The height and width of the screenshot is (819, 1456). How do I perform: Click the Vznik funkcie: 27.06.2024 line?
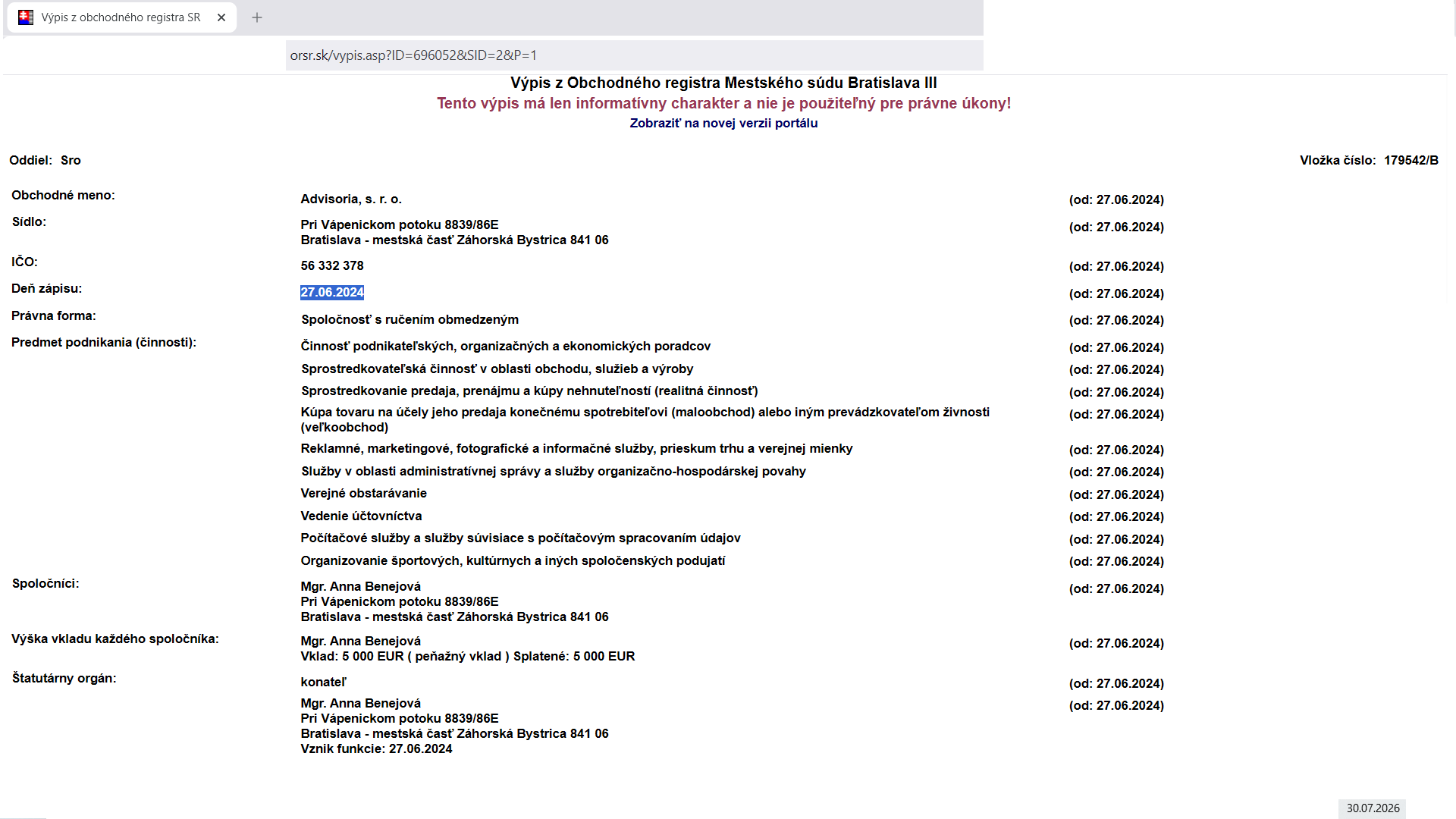click(376, 748)
